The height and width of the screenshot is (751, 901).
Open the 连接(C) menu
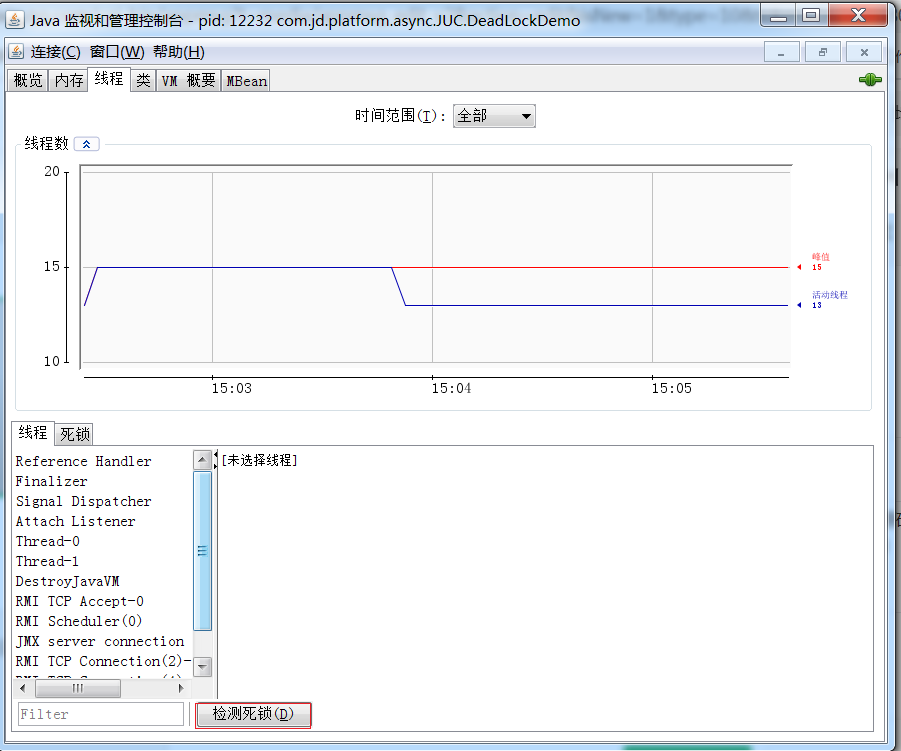55,52
